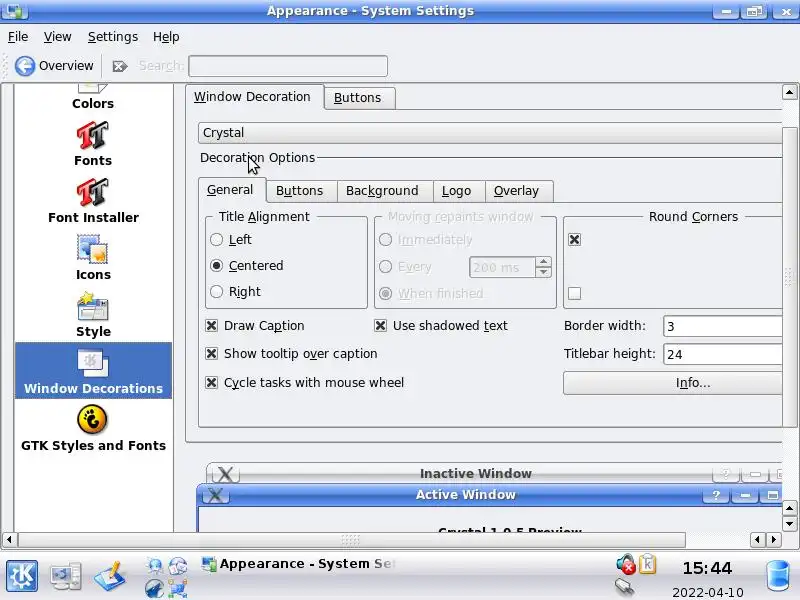Open the Crystal decoration dropdown
The image size is (800, 600).
coord(490,133)
